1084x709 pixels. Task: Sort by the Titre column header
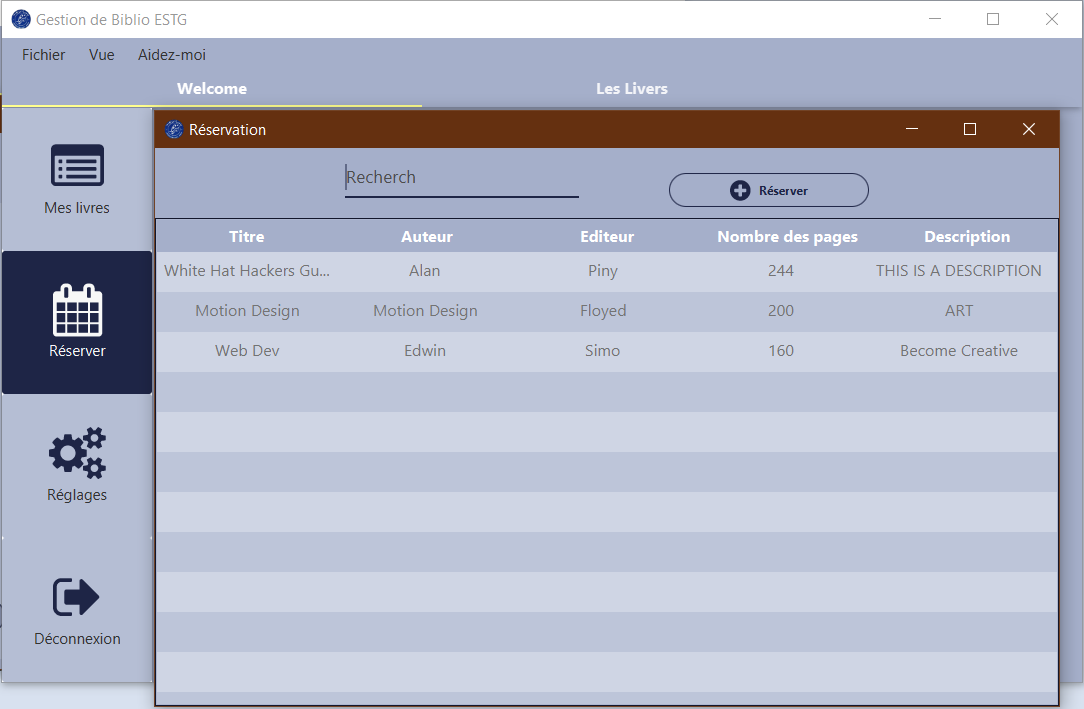pos(247,236)
